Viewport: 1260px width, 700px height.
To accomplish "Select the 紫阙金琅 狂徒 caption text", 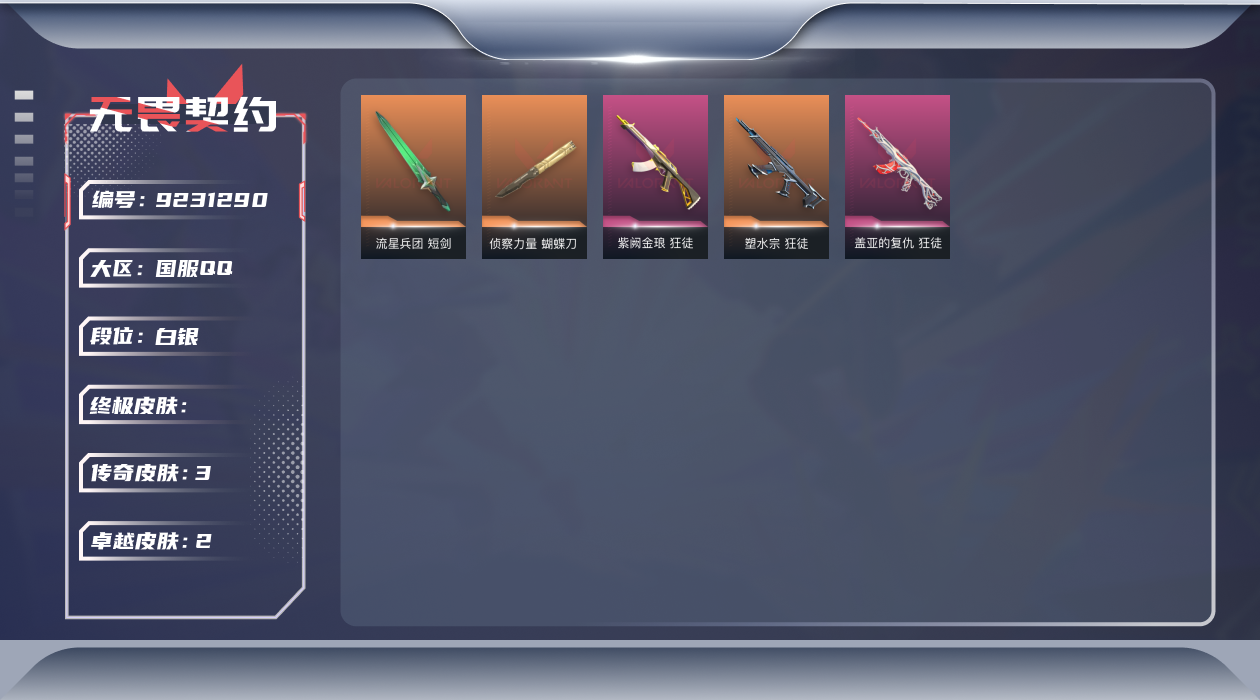I will click(x=655, y=243).
